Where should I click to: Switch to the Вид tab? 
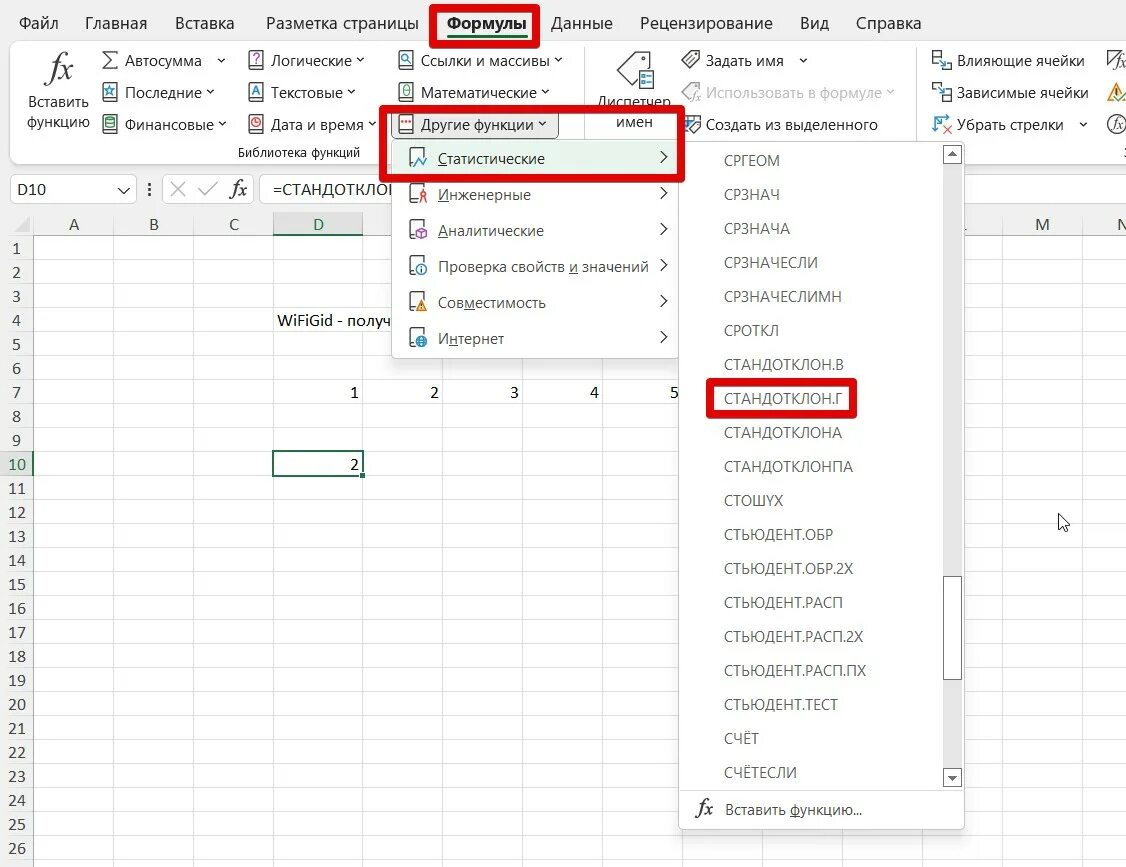814,23
